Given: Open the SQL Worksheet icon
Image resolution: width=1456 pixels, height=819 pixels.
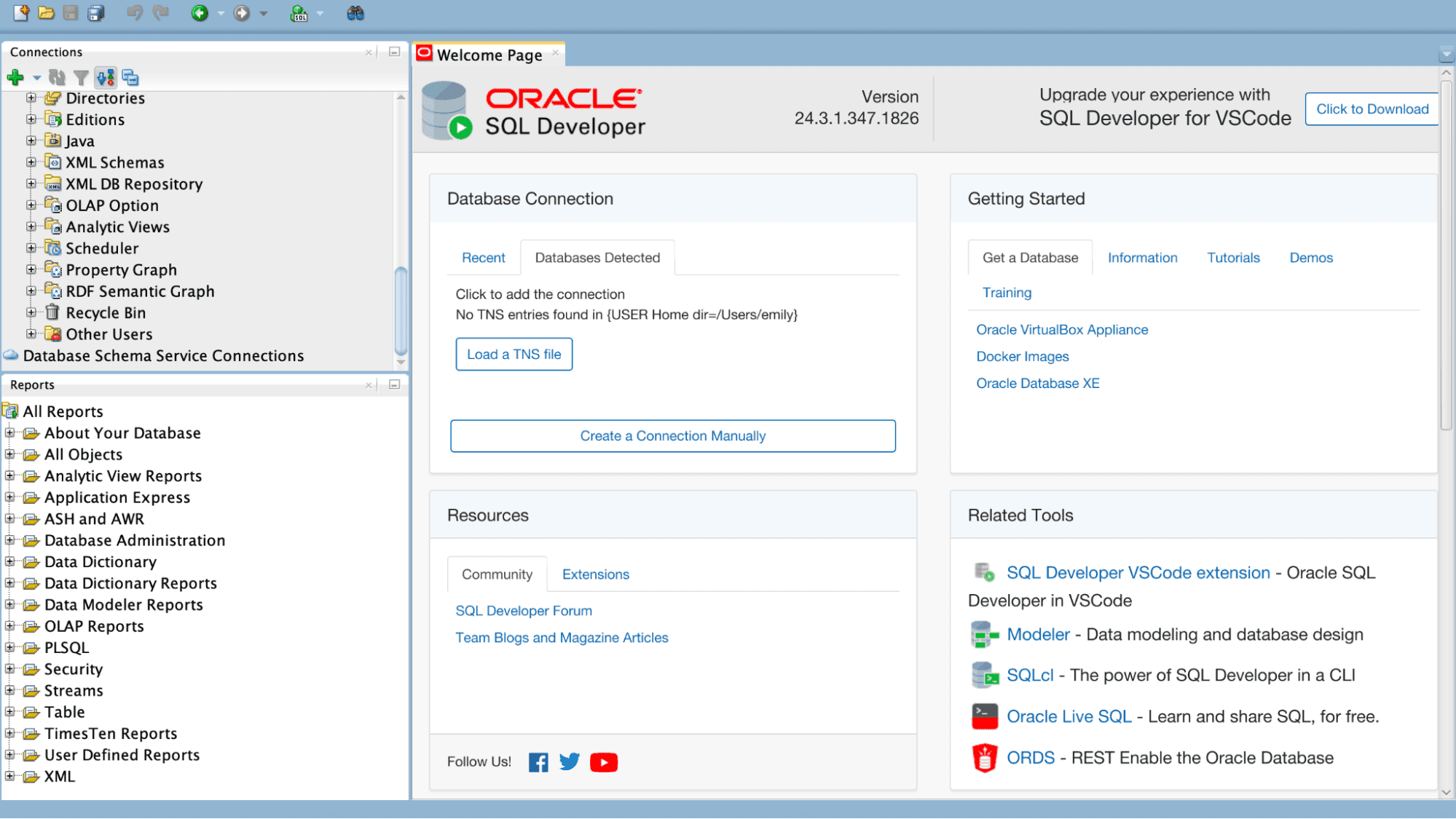Looking at the screenshot, I should [x=299, y=13].
